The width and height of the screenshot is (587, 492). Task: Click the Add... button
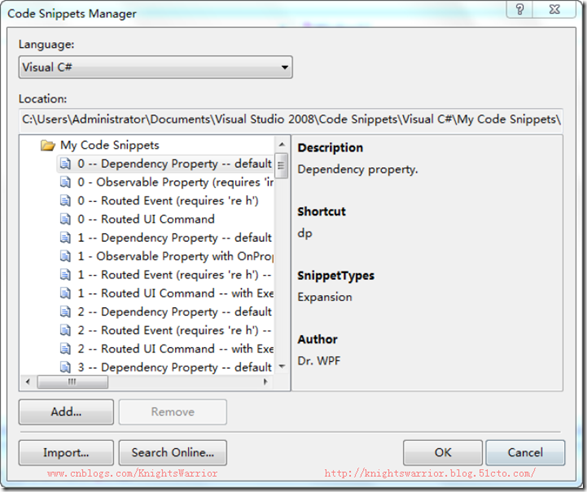coord(66,412)
